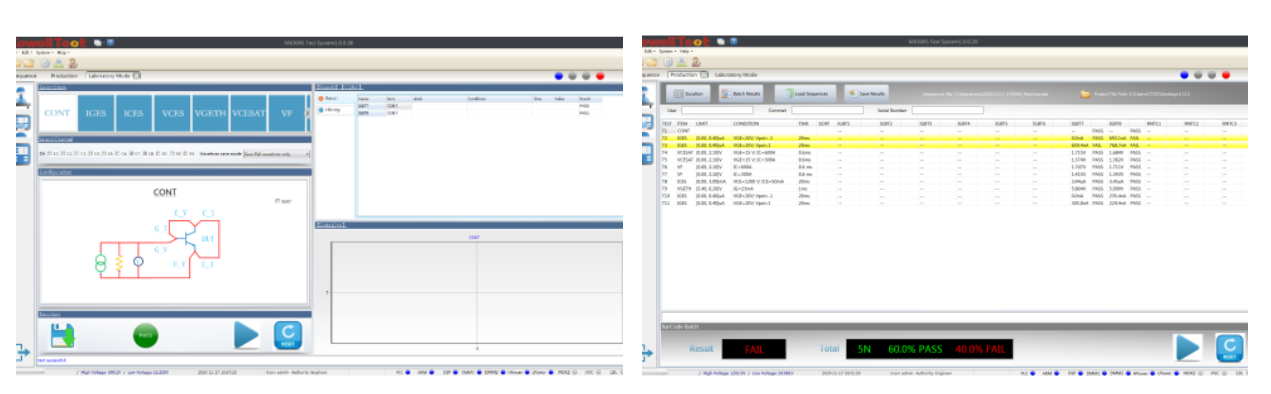The height and width of the screenshot is (394, 1271).
Task: Select the highlighted T2 IGES row in the results table
Action: (x=953, y=137)
